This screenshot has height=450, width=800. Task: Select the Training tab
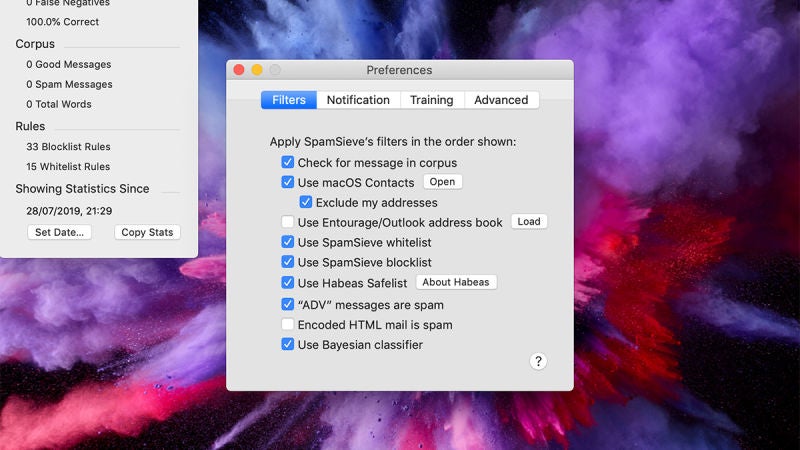(x=431, y=100)
